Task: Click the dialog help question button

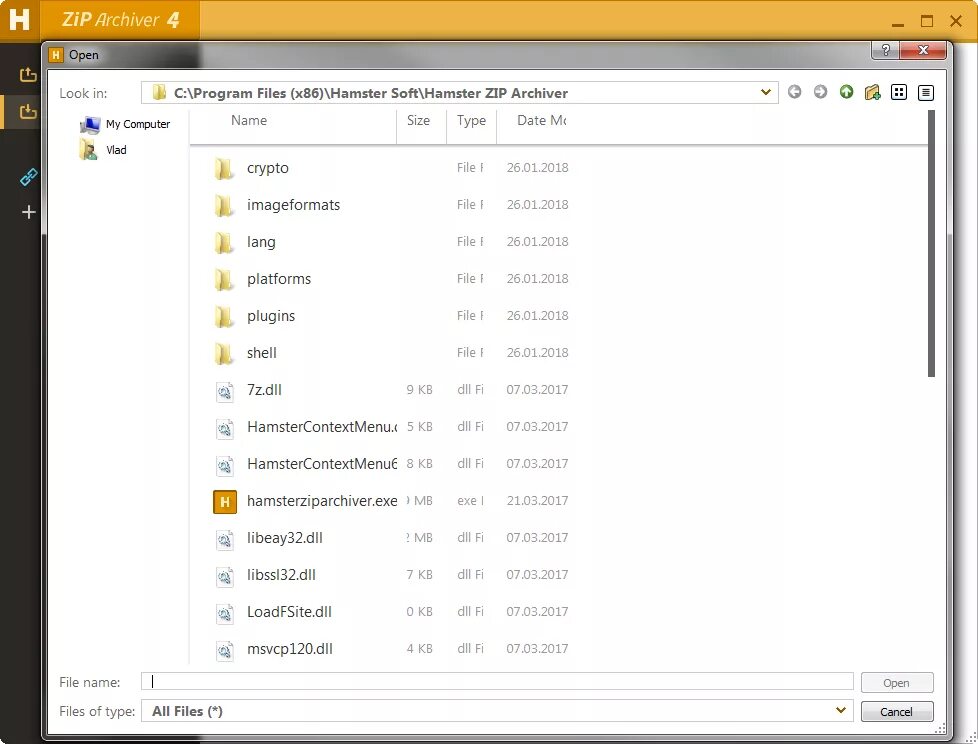Action: point(885,50)
